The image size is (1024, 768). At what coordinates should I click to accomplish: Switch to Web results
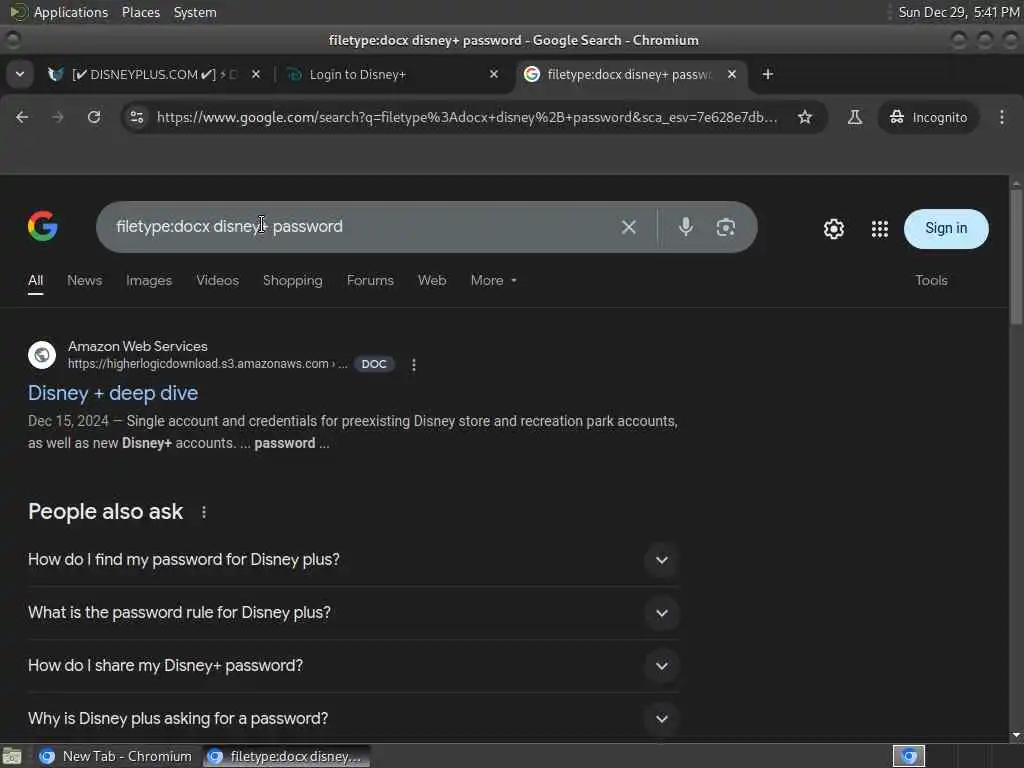(432, 281)
